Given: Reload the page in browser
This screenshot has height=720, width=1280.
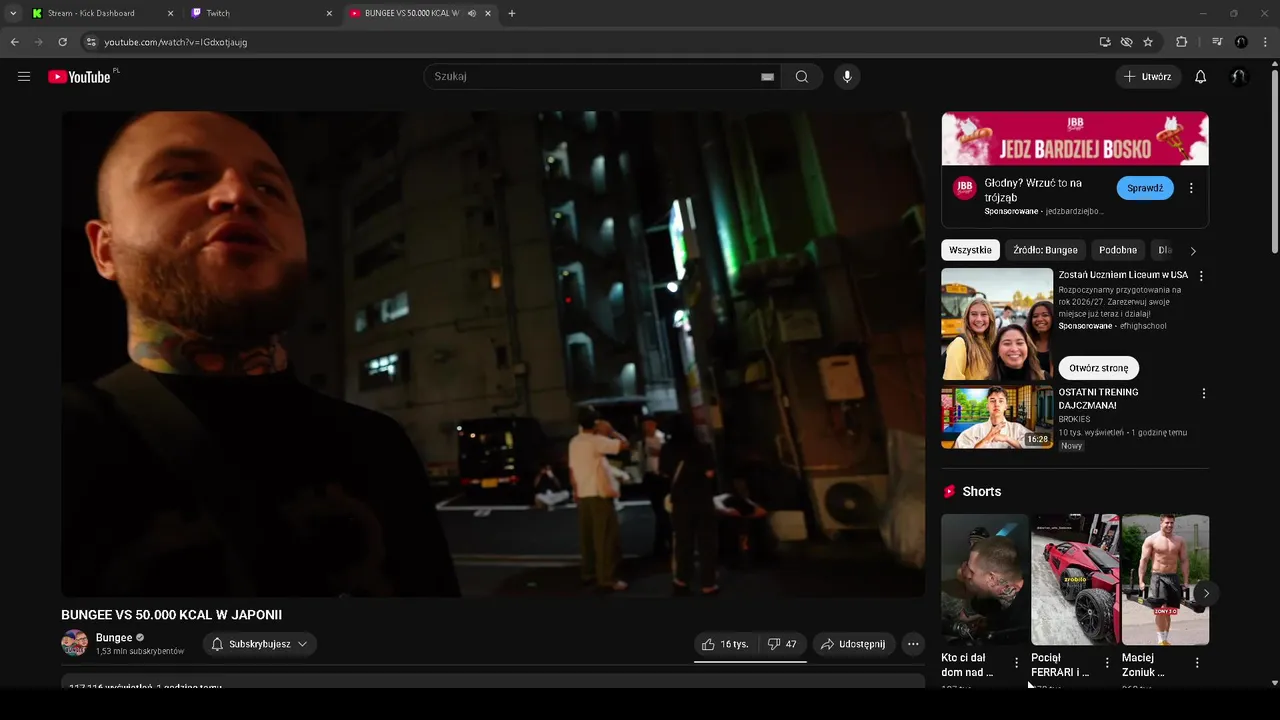Looking at the screenshot, I should [62, 42].
